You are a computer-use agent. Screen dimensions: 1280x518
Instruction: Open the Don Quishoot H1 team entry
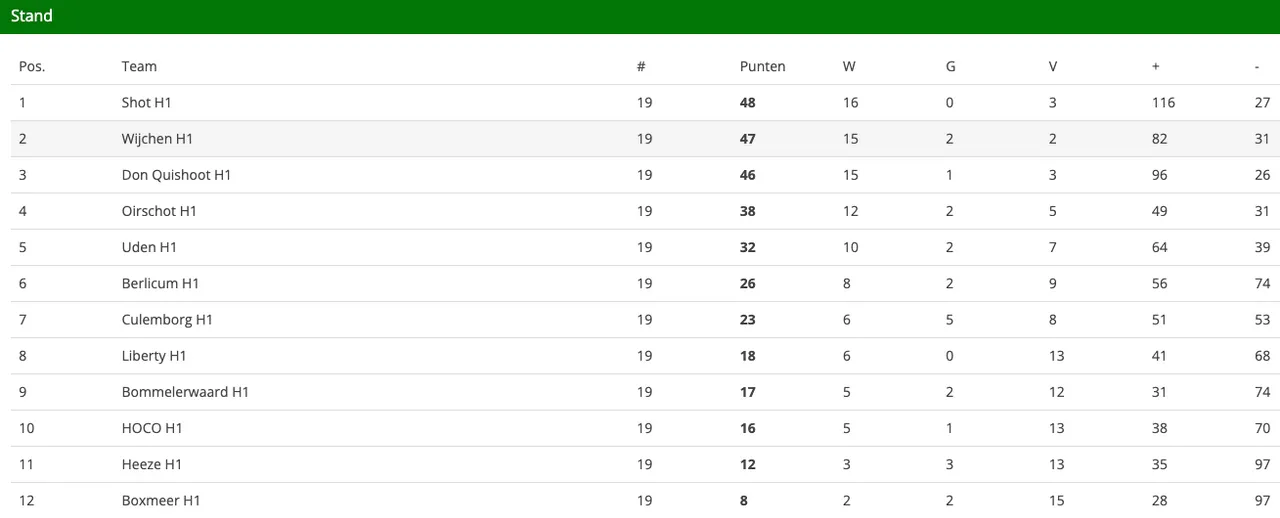pos(176,175)
